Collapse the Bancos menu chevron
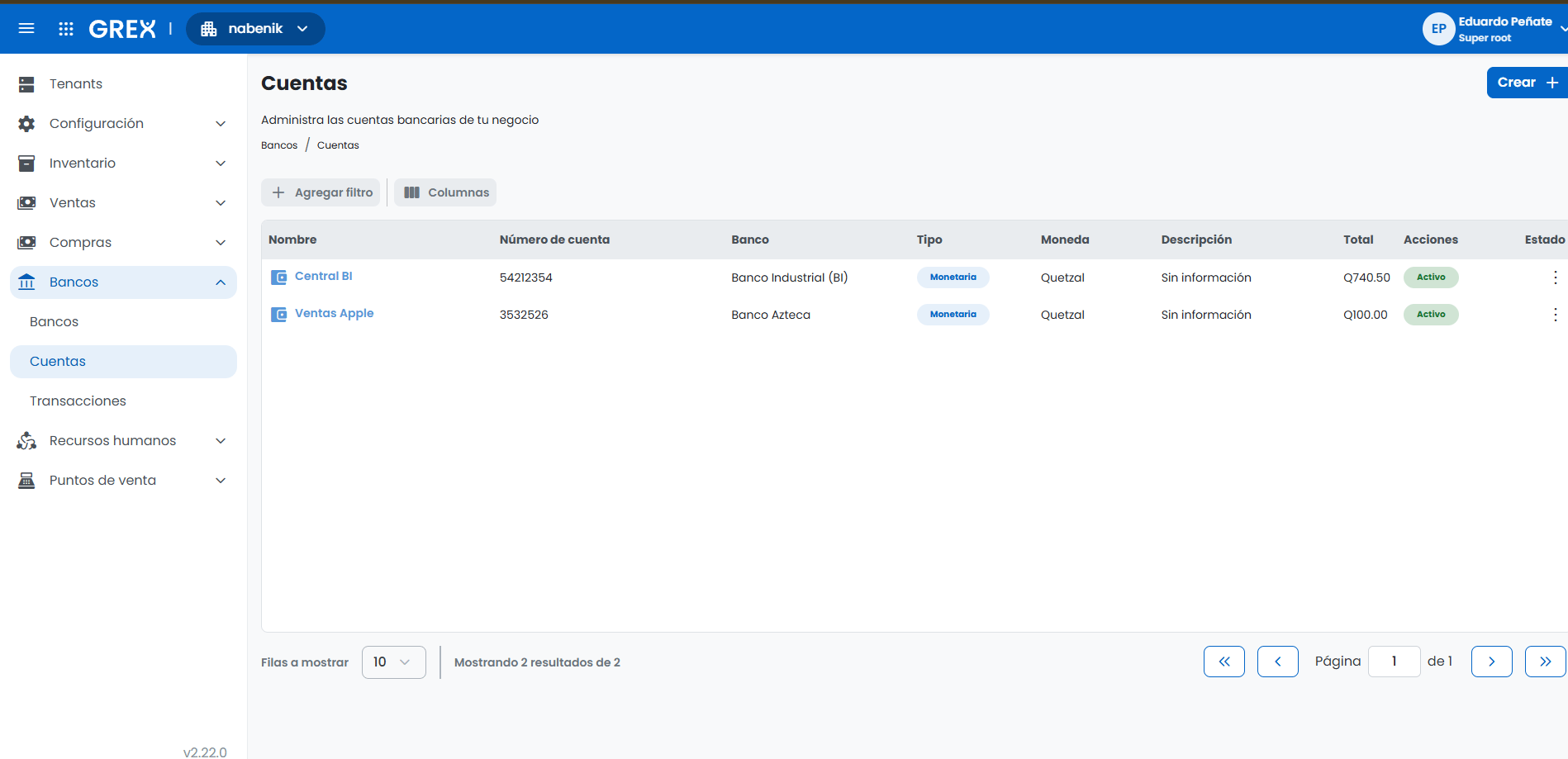This screenshot has height=759, width=1568. [x=221, y=282]
